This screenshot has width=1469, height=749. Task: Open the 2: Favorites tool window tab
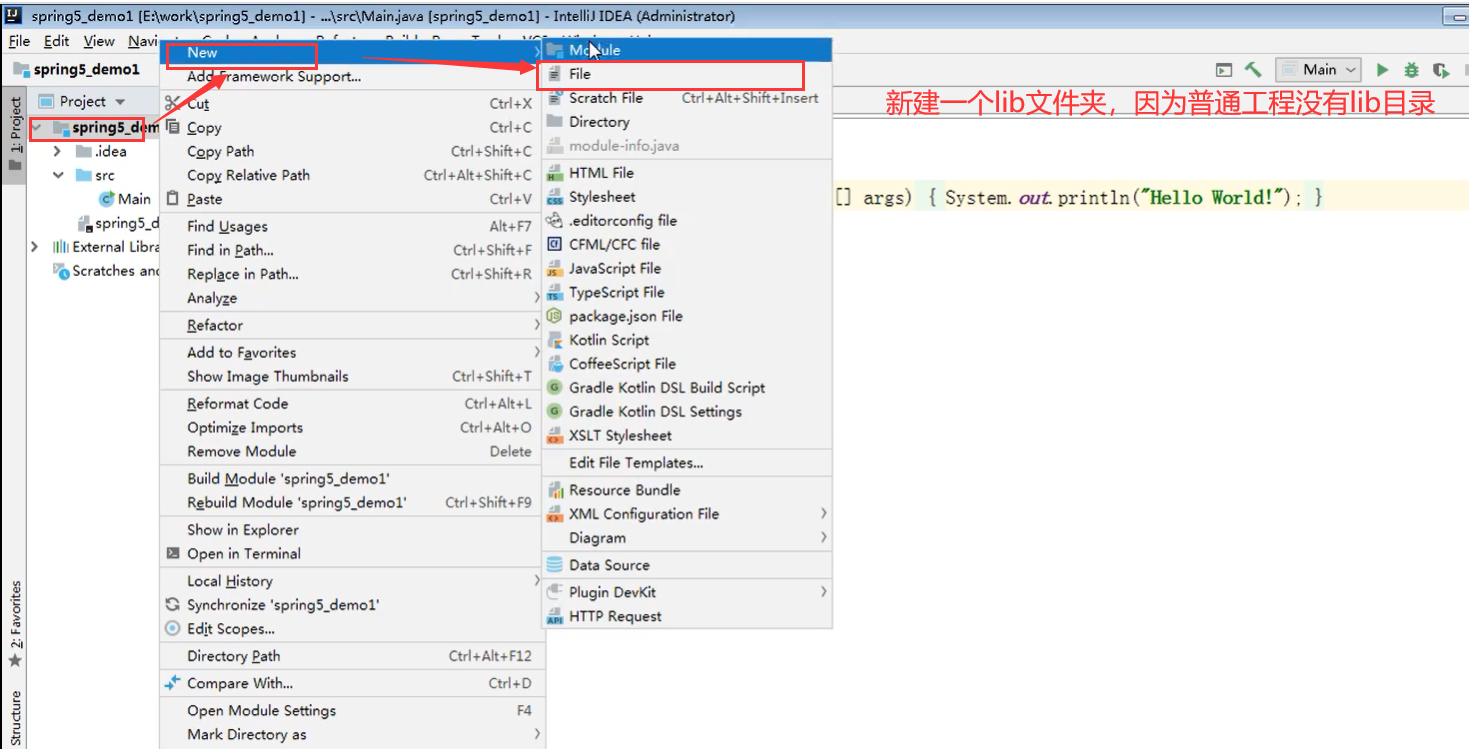coord(15,624)
